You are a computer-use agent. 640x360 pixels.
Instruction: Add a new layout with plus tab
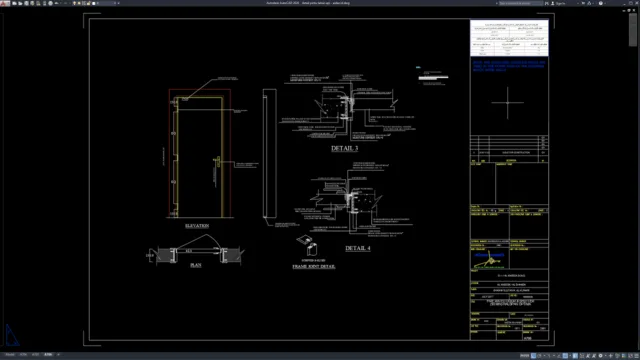tap(58, 355)
